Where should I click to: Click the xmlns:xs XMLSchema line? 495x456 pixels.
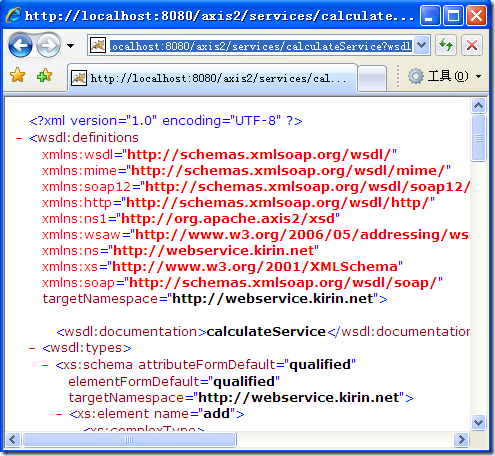(x=222, y=267)
